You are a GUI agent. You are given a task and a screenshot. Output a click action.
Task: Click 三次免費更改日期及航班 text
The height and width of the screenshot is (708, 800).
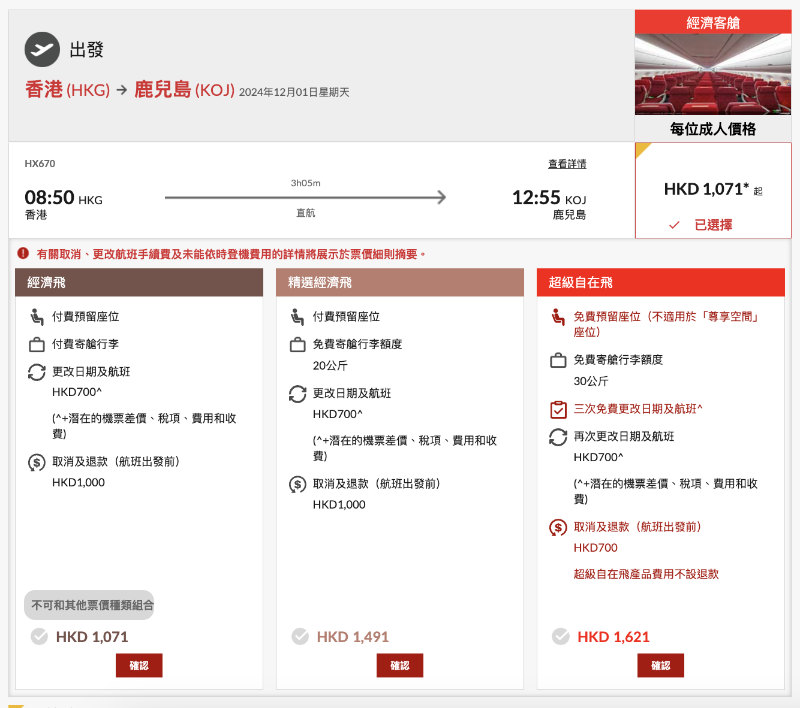638,409
